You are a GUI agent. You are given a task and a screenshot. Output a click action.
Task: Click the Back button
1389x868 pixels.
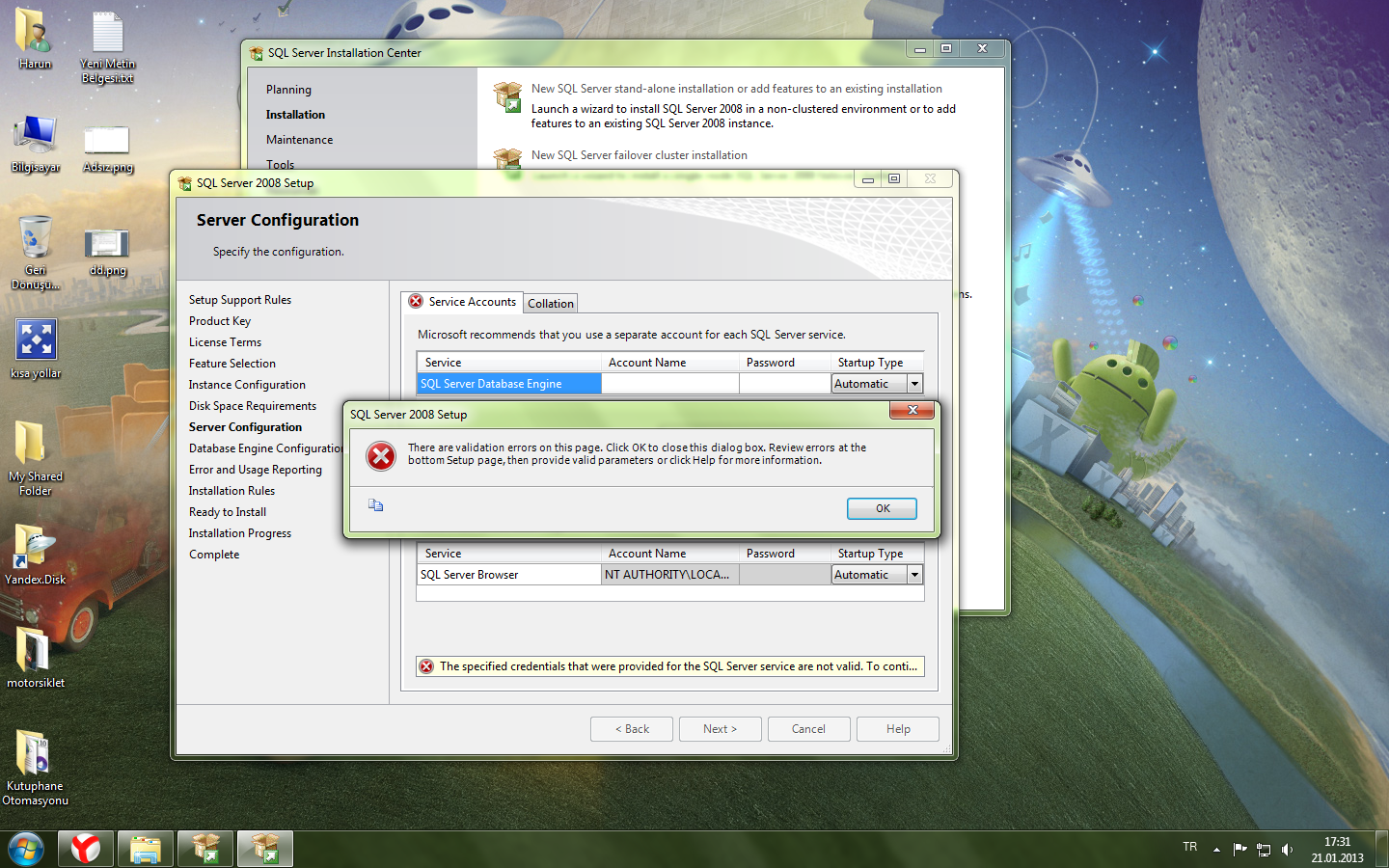coord(632,729)
